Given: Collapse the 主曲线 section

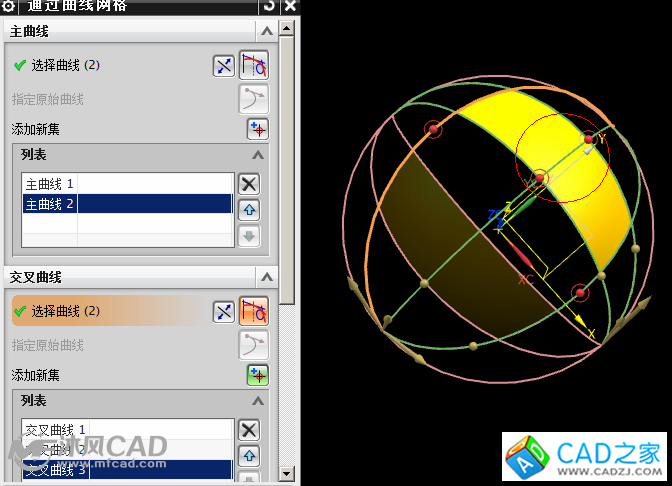Looking at the screenshot, I should (x=266, y=32).
